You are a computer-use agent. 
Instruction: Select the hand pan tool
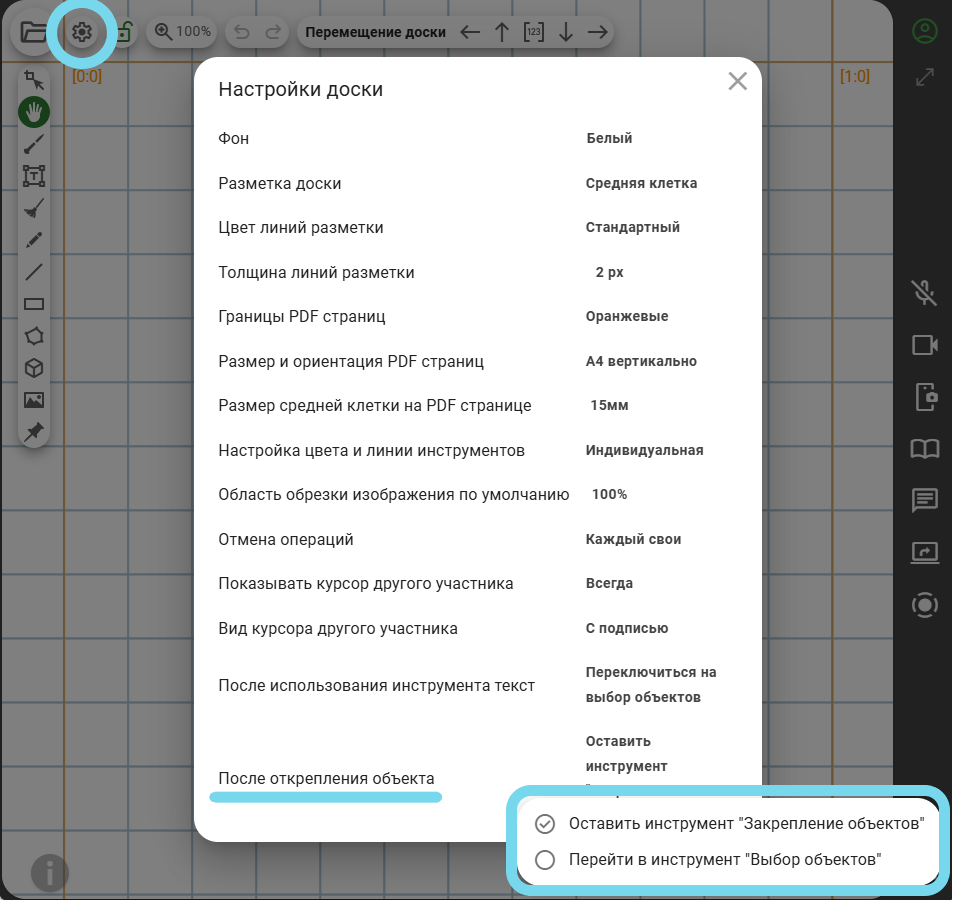34,112
